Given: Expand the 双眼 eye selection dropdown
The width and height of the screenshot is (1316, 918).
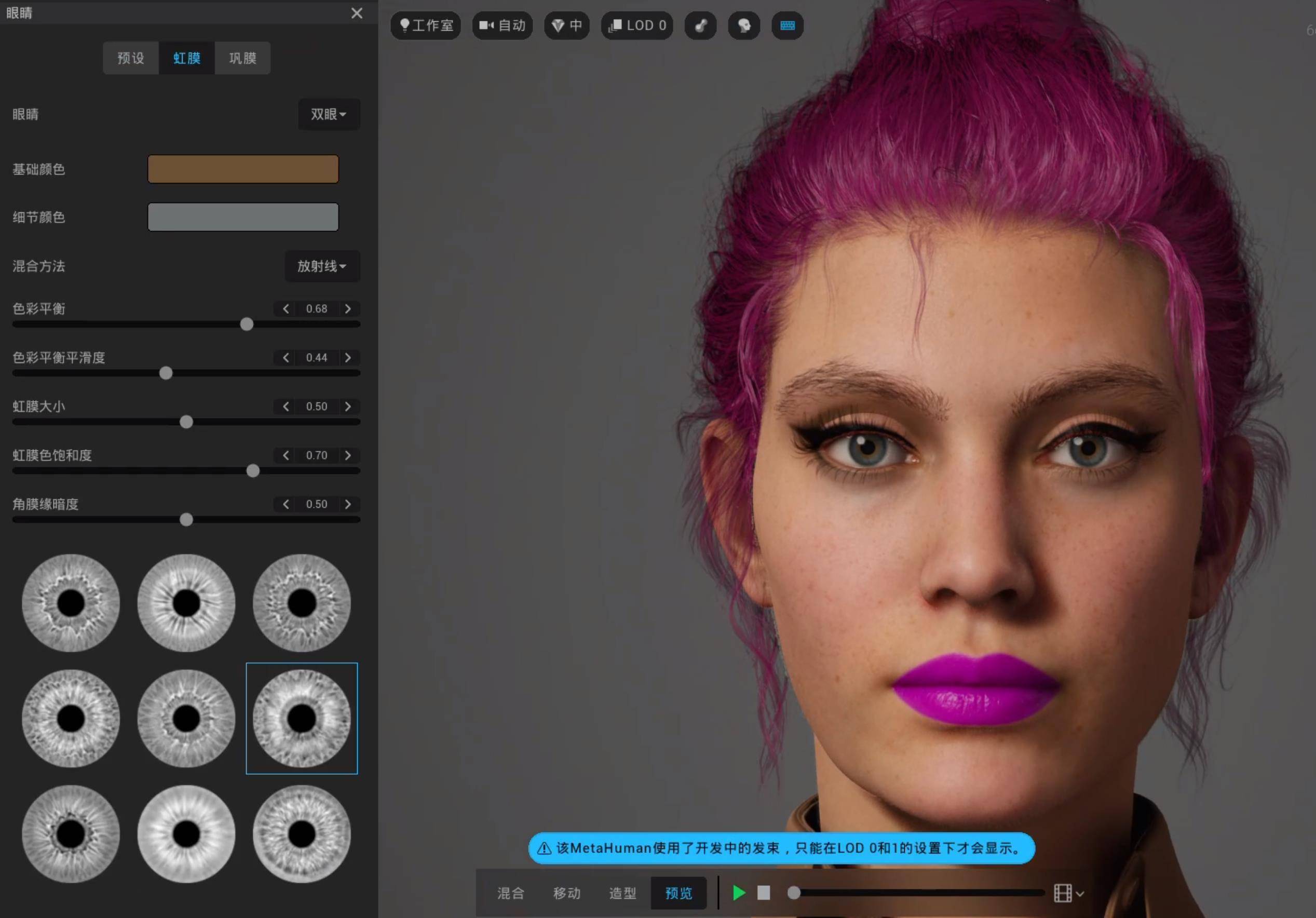Looking at the screenshot, I should click(329, 114).
